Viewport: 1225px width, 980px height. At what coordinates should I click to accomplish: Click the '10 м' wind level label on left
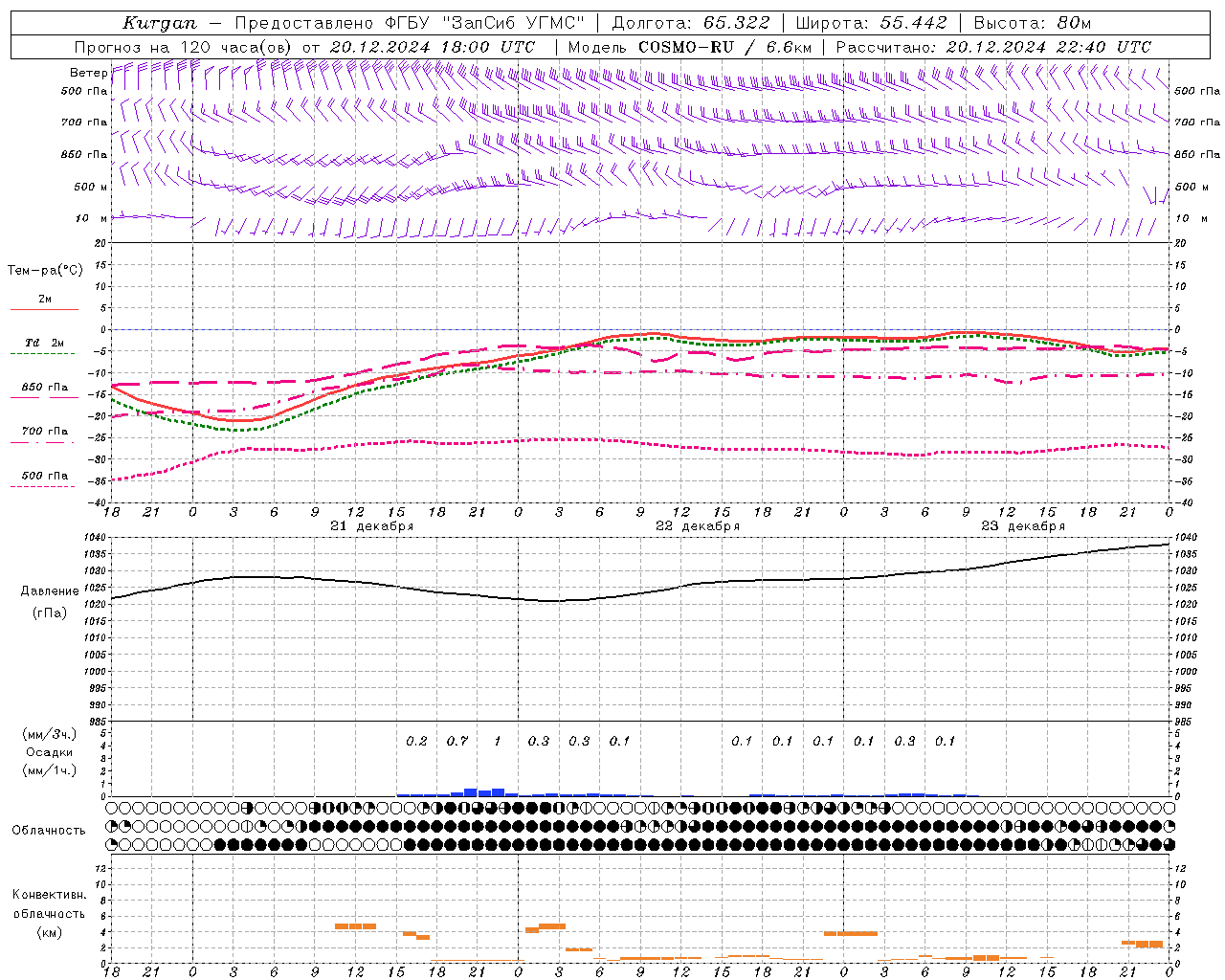92,218
